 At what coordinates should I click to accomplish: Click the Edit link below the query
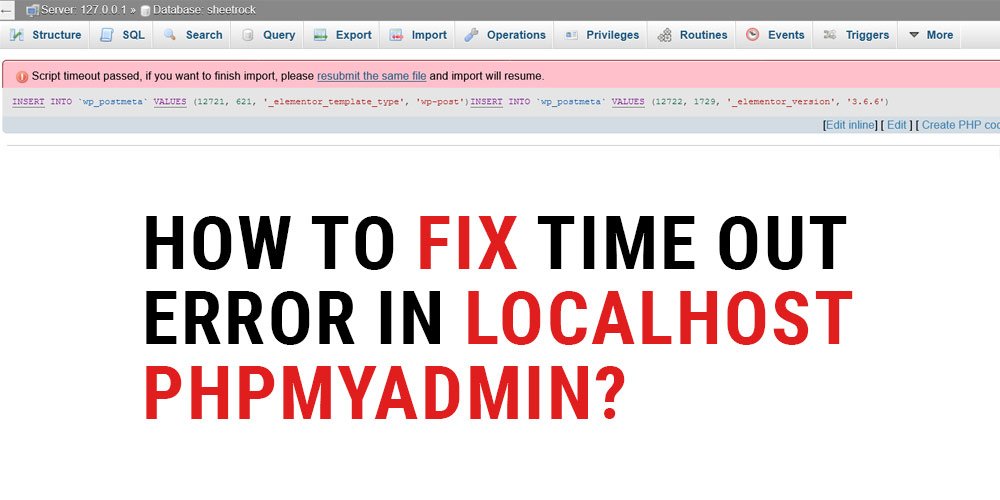pyautogui.click(x=897, y=125)
